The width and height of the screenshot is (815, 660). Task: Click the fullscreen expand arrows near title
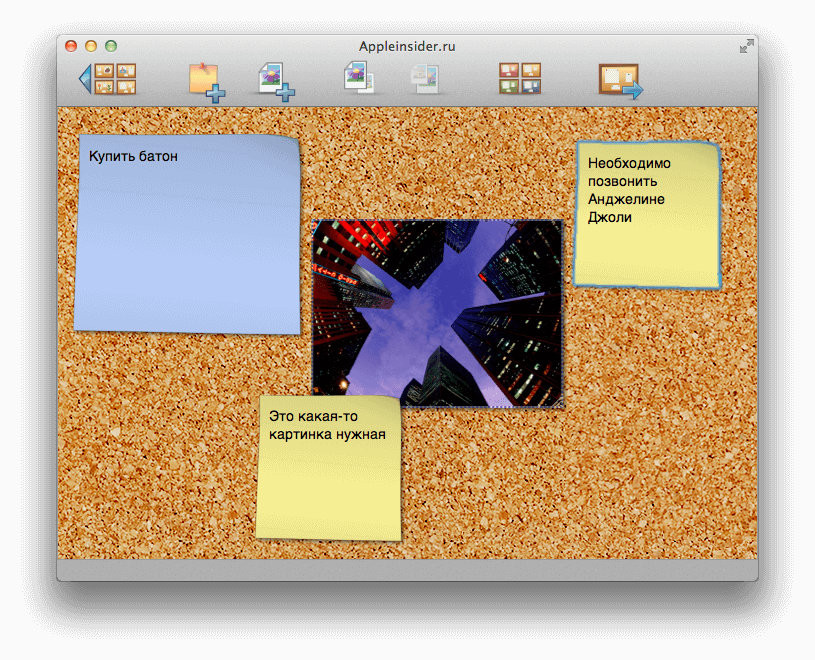point(747,45)
